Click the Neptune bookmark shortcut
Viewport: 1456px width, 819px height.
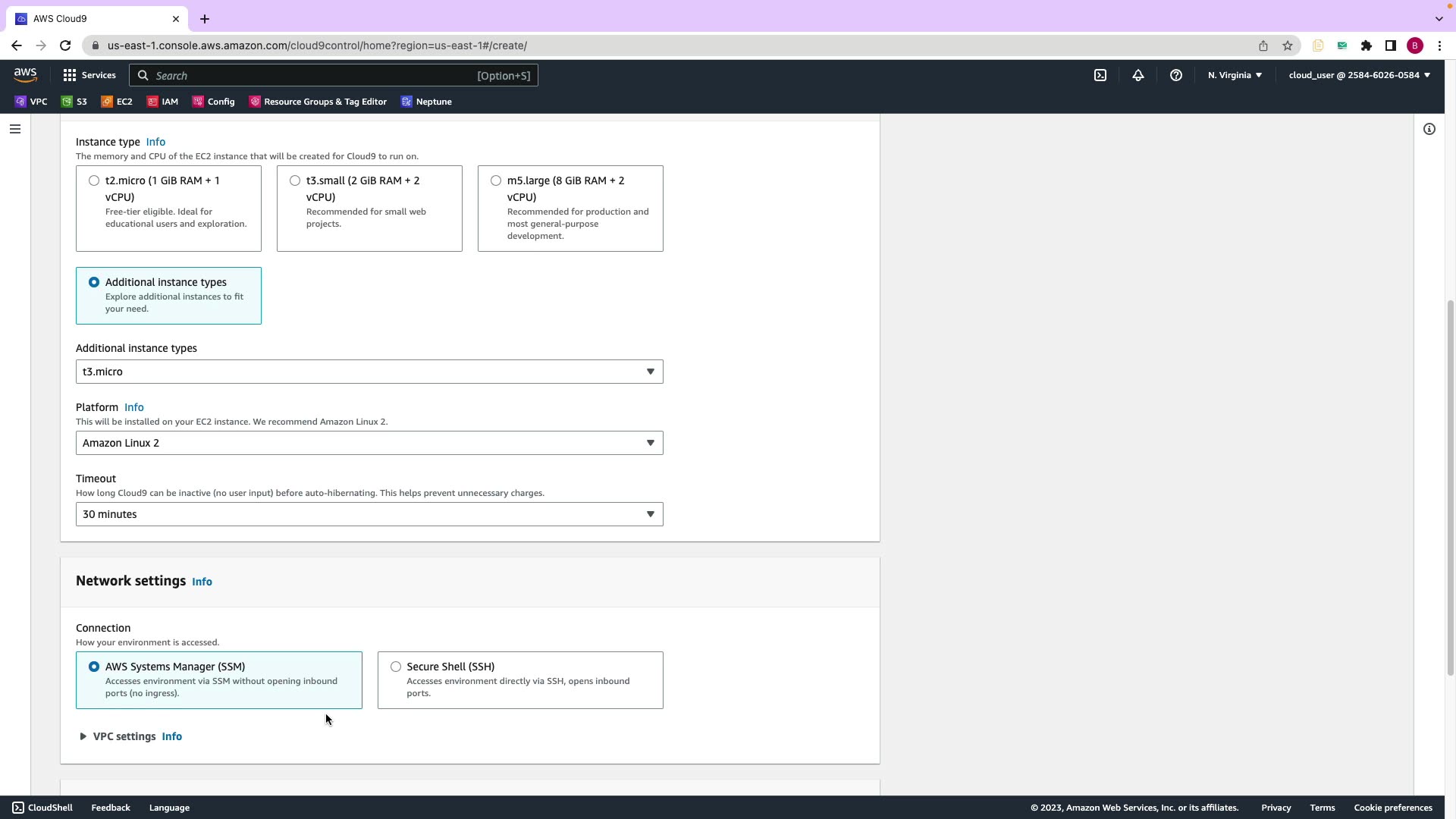point(426,102)
